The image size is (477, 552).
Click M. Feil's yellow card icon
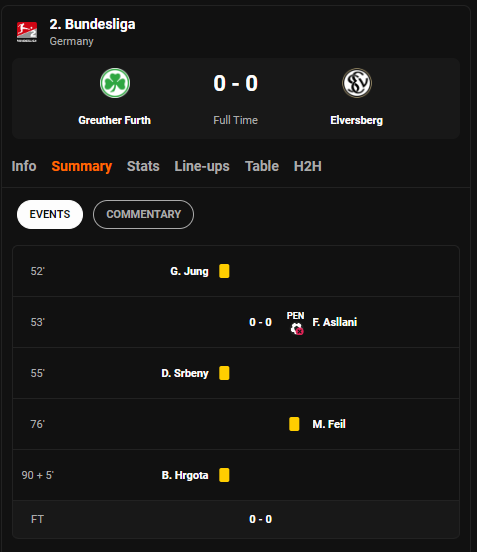pos(294,424)
